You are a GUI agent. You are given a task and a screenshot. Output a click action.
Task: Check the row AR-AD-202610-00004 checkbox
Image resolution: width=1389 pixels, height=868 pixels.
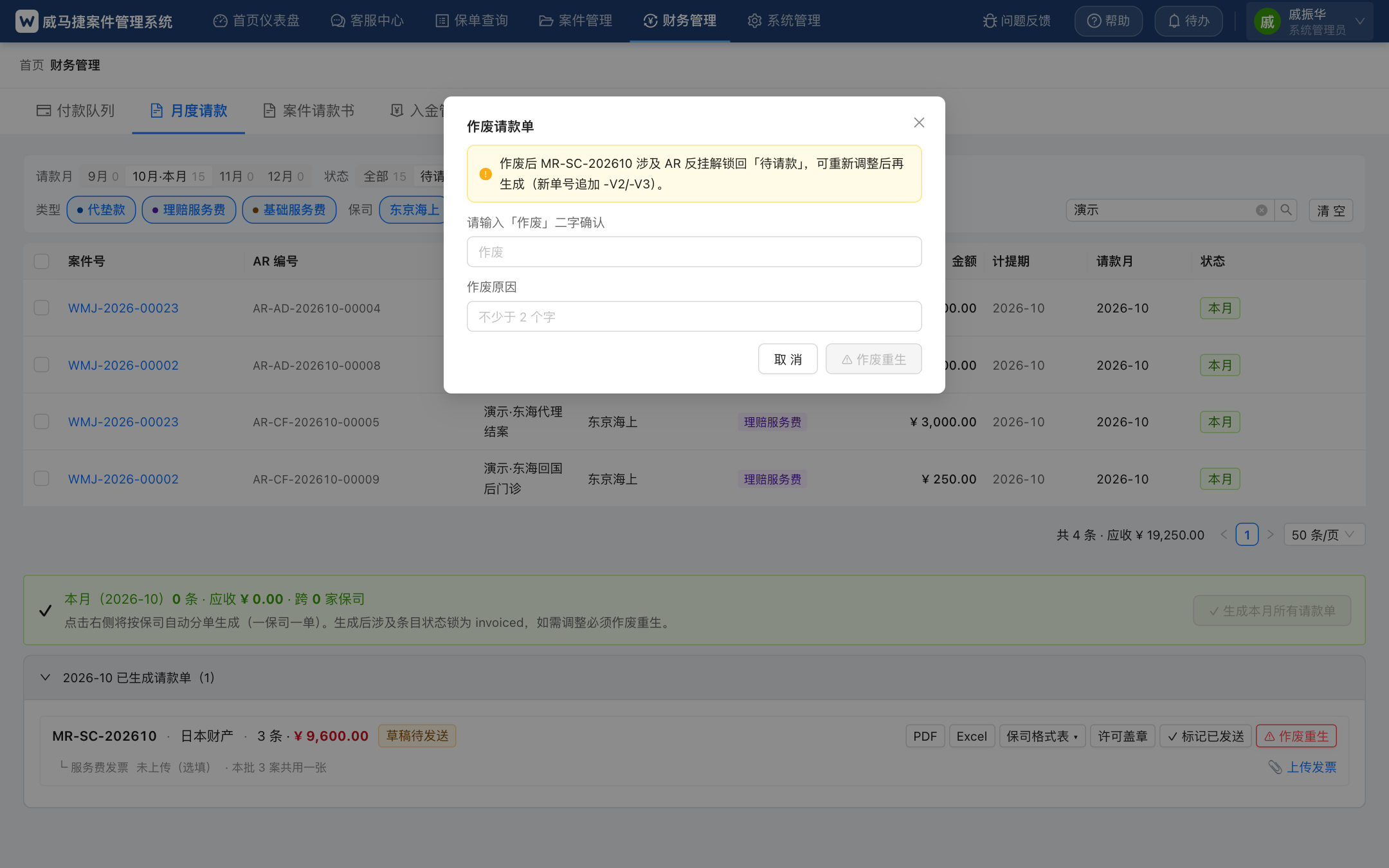42,308
